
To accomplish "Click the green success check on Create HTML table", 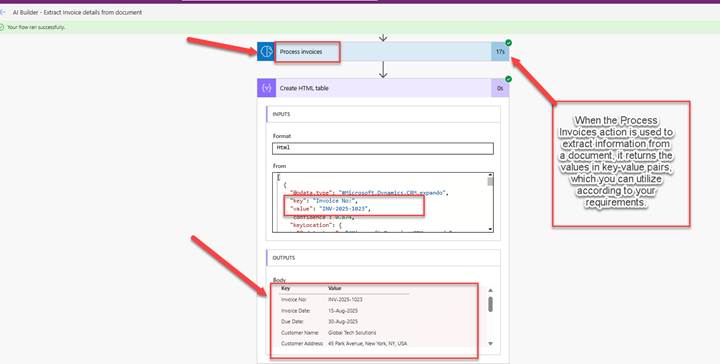I will click(508, 79).
